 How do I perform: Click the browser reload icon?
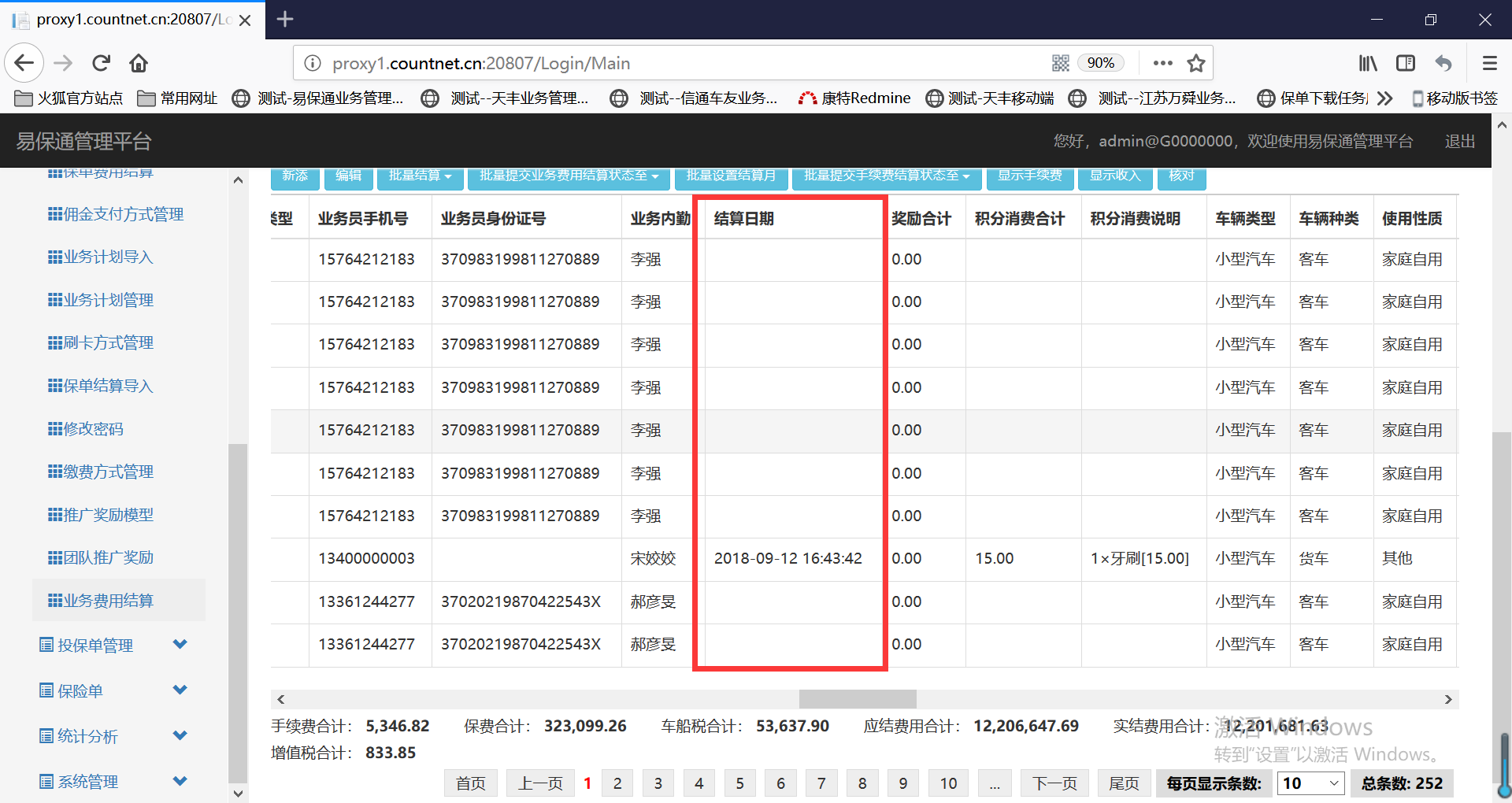coord(101,63)
